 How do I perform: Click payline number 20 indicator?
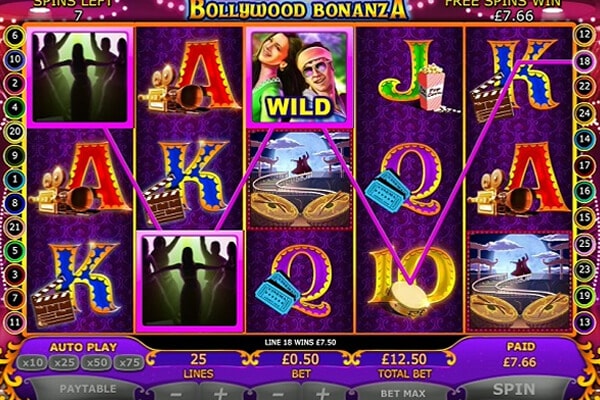tap(15, 132)
